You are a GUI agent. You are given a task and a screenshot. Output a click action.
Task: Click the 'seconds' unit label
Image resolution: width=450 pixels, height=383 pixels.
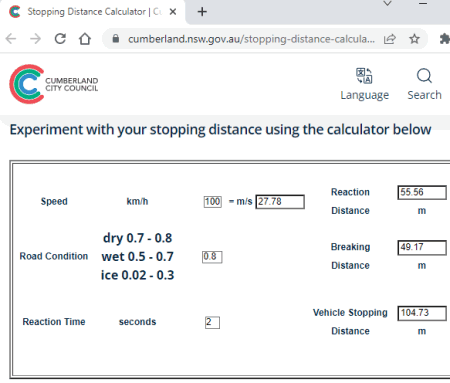tap(137, 322)
